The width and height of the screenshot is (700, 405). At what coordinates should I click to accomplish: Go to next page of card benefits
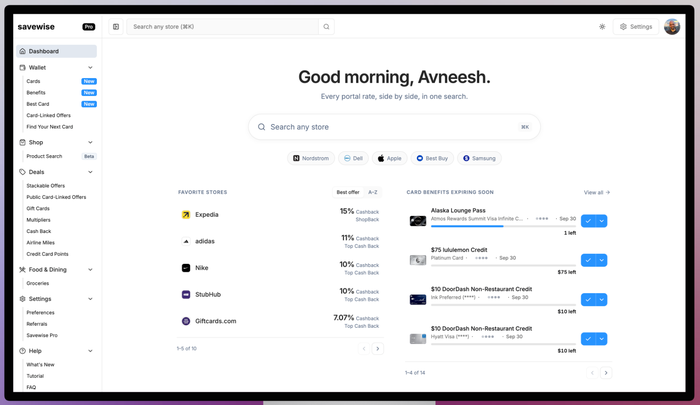pyautogui.click(x=606, y=372)
